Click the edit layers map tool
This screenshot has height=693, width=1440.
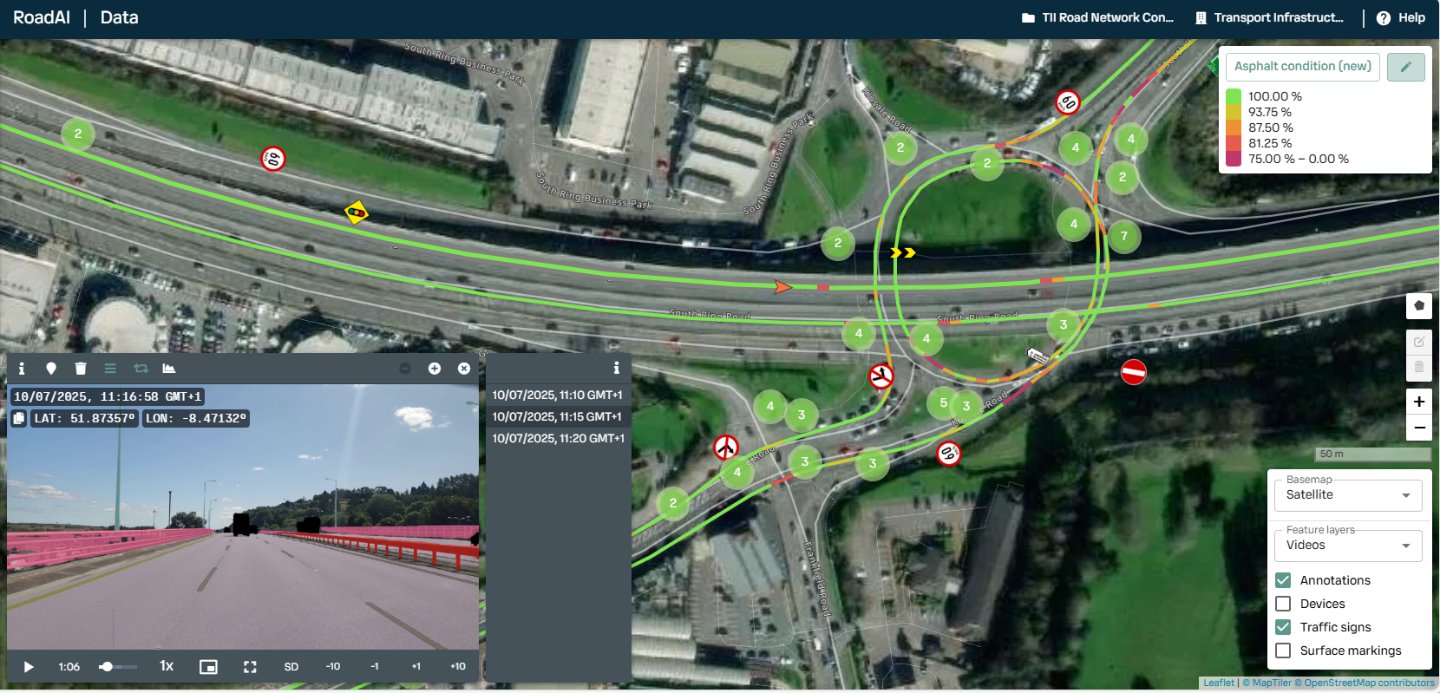click(1419, 342)
